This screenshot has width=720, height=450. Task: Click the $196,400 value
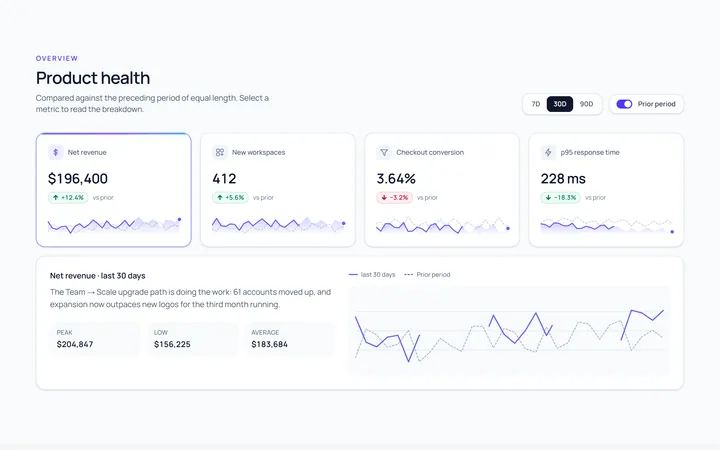[78, 179]
